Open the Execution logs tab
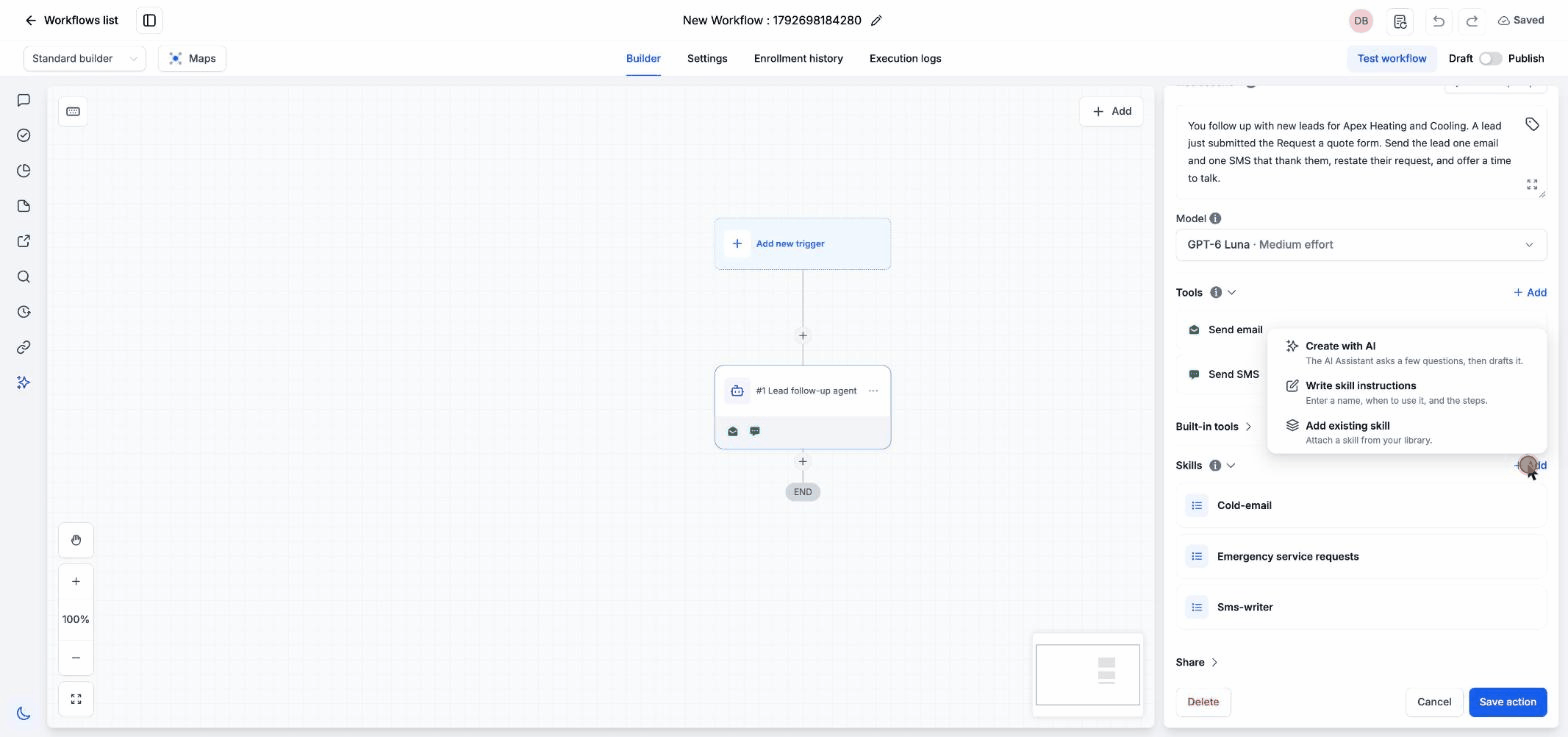 pyautogui.click(x=905, y=59)
